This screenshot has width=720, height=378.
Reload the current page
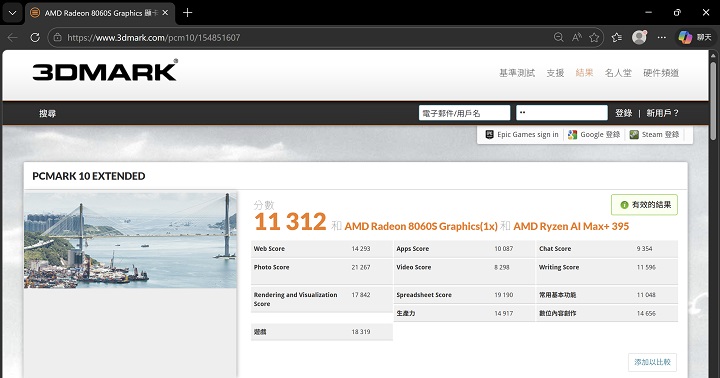tap(35, 38)
